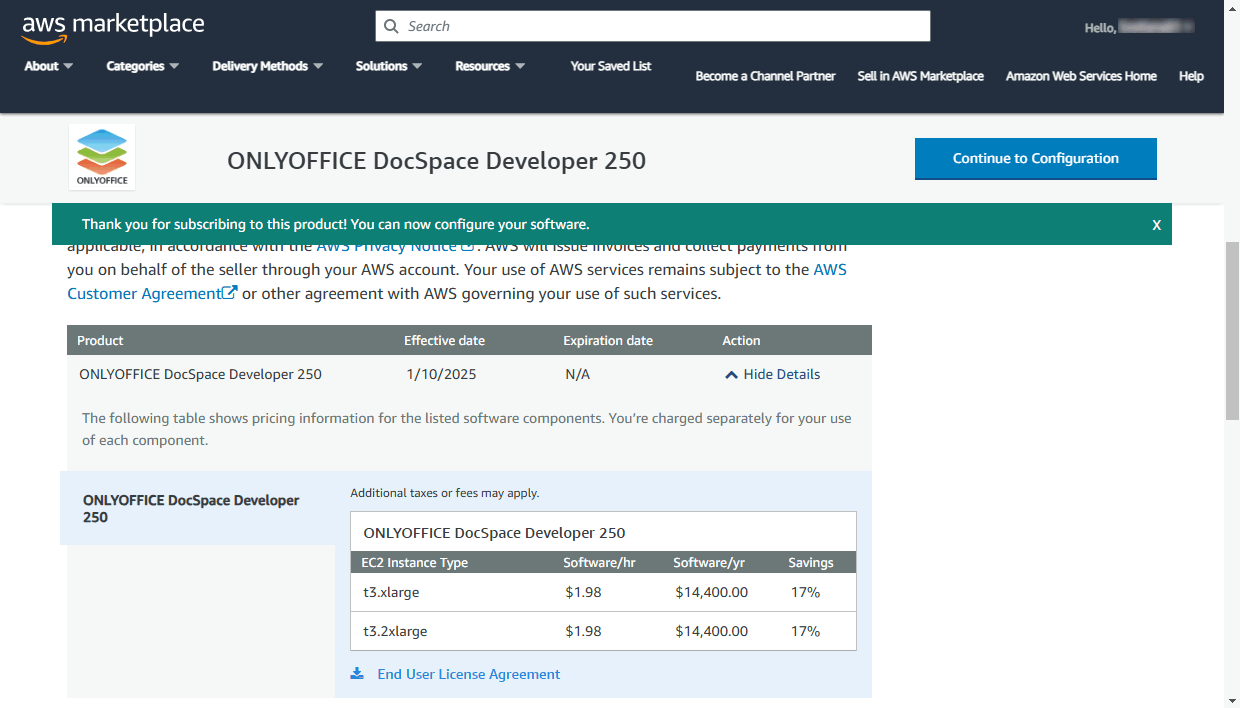This screenshot has width=1240, height=708.
Task: Click Sell in AWS Marketplace
Action: coord(920,76)
